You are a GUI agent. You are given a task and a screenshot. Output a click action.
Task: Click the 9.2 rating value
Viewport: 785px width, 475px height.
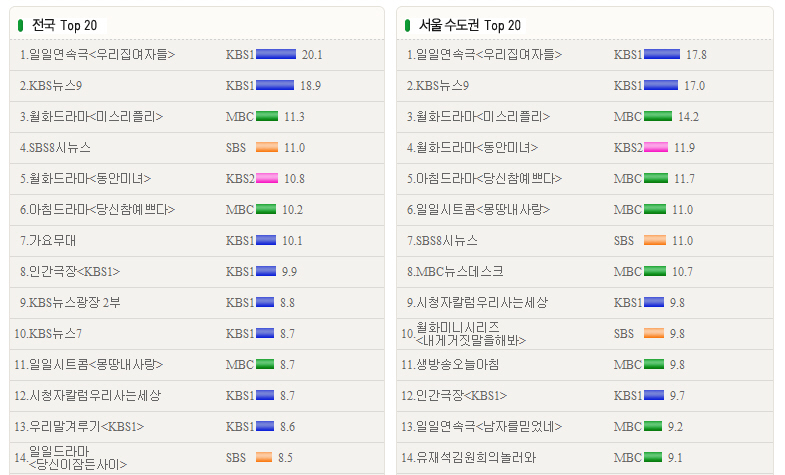(675, 427)
